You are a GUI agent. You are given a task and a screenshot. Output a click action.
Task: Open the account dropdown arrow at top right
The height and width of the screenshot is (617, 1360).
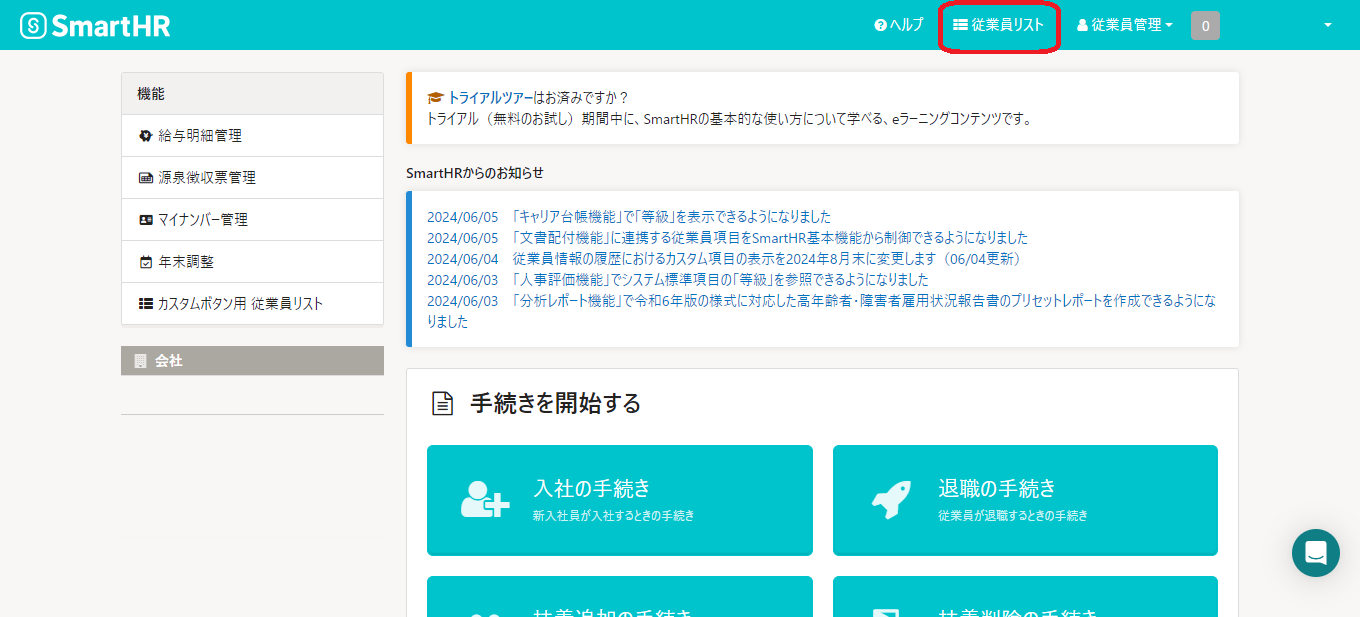(1328, 26)
